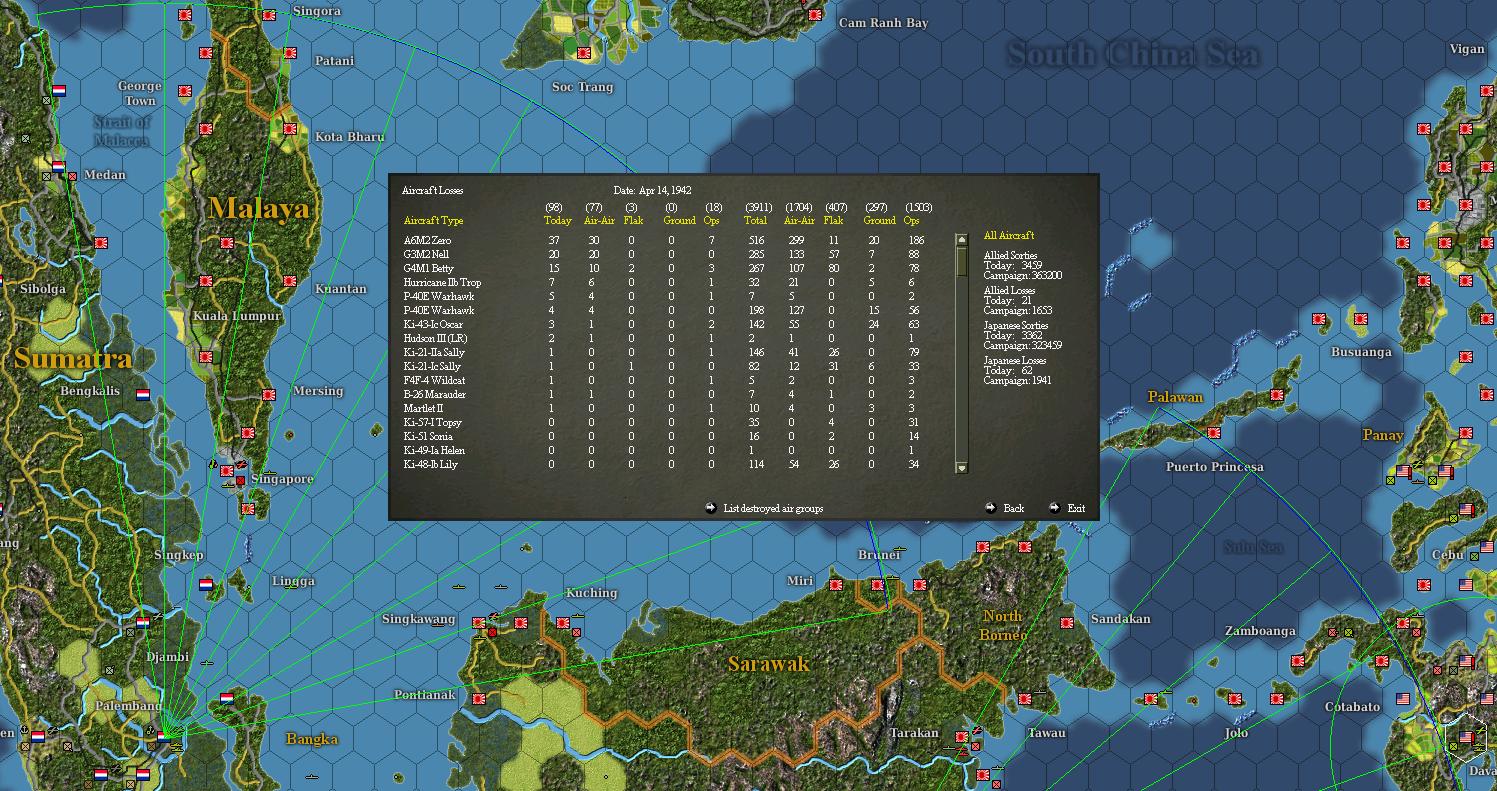1497x791 pixels.
Task: Select the Ki-57-I Topsy row
Action: pyautogui.click(x=663, y=422)
